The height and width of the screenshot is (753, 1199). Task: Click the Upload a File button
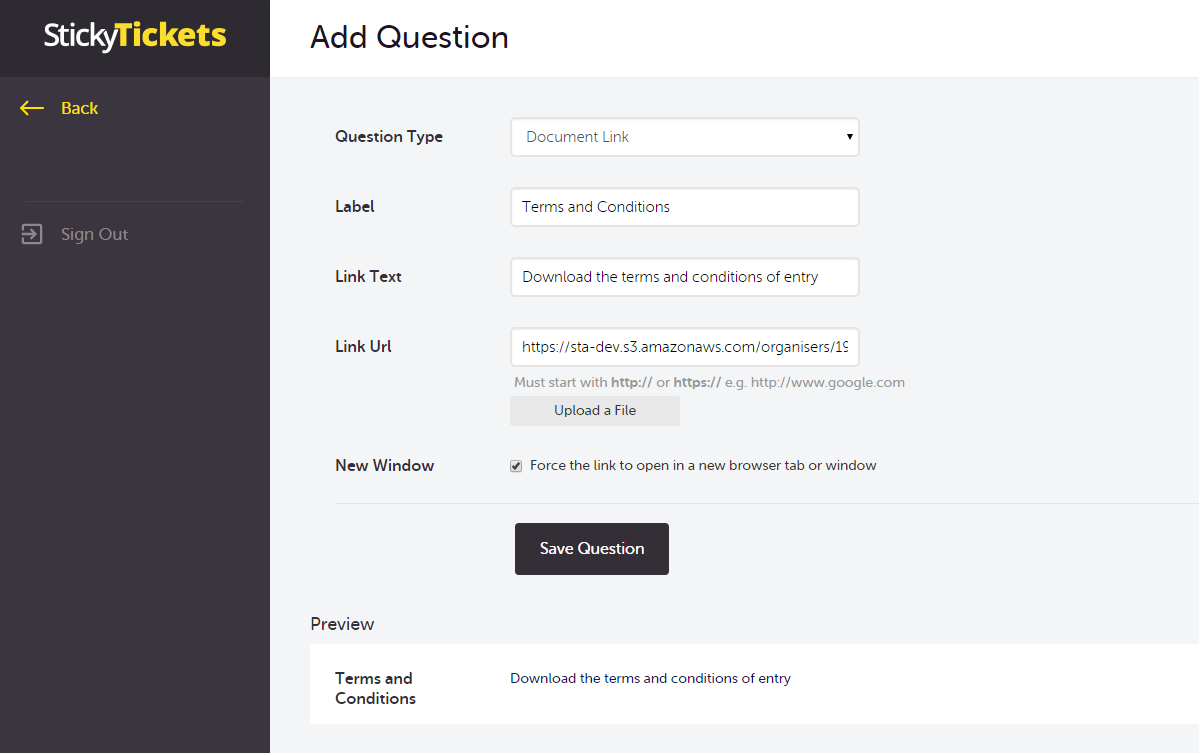click(594, 410)
